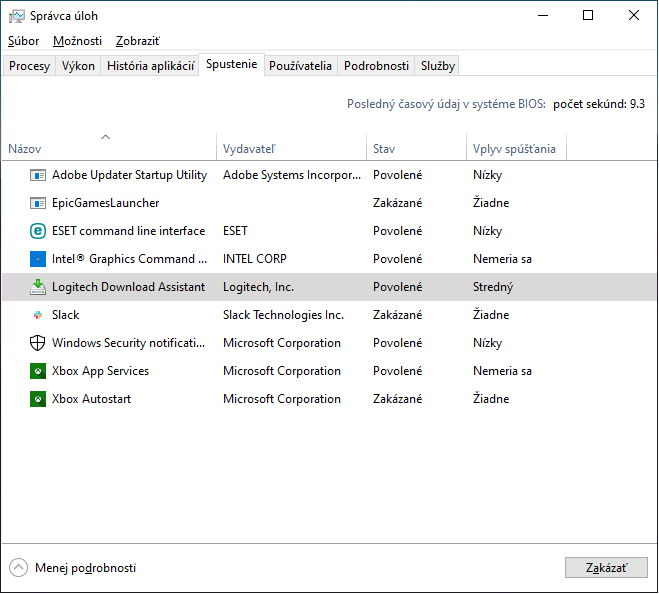Click the Windows Security shield icon
Screen dimensions: 659x594
(38, 343)
